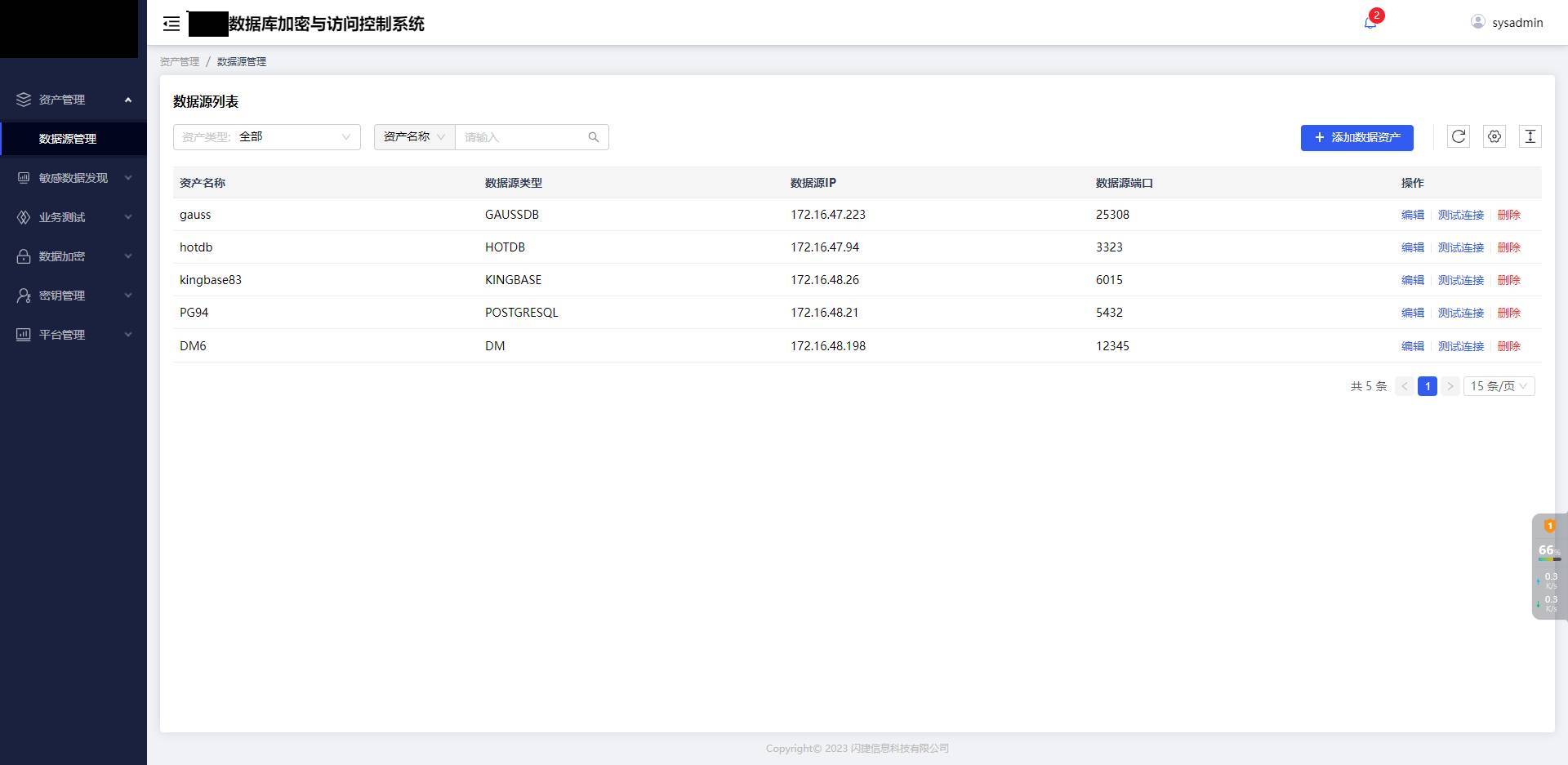Click the next page arrow
This screenshot has width=1568, height=765.
(x=1450, y=386)
